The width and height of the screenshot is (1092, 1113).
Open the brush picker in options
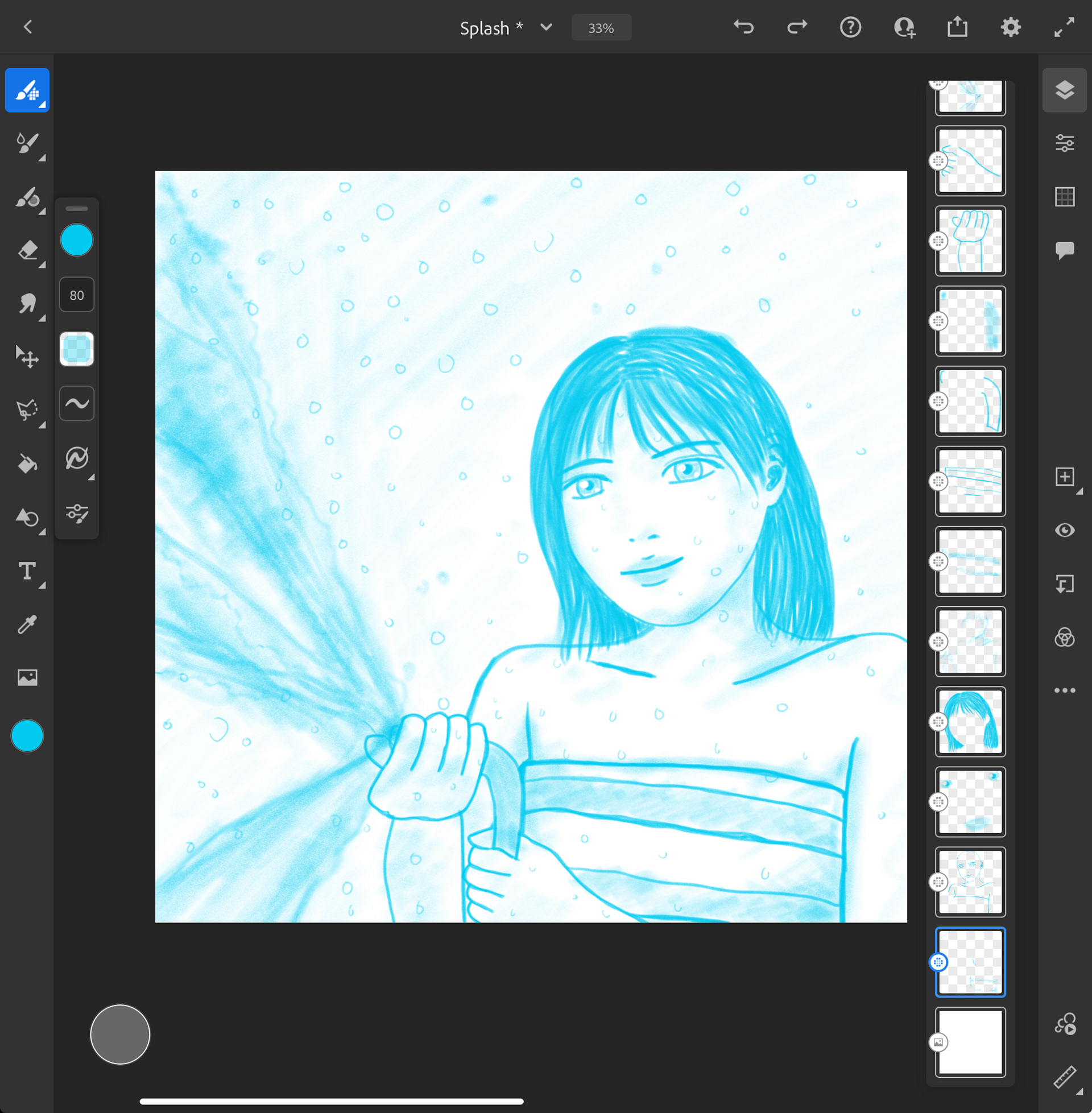(x=77, y=458)
